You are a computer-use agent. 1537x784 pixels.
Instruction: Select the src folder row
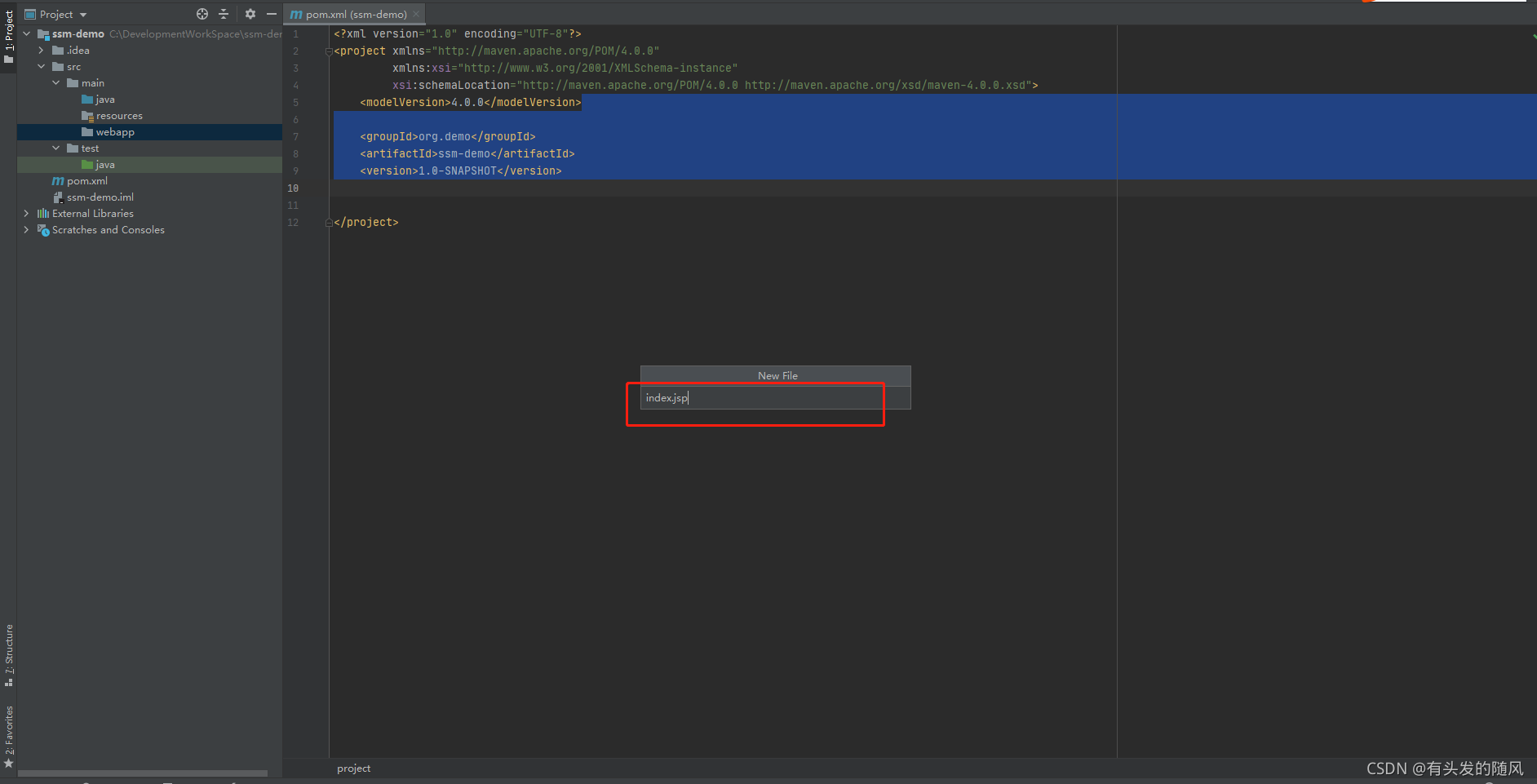[x=150, y=66]
